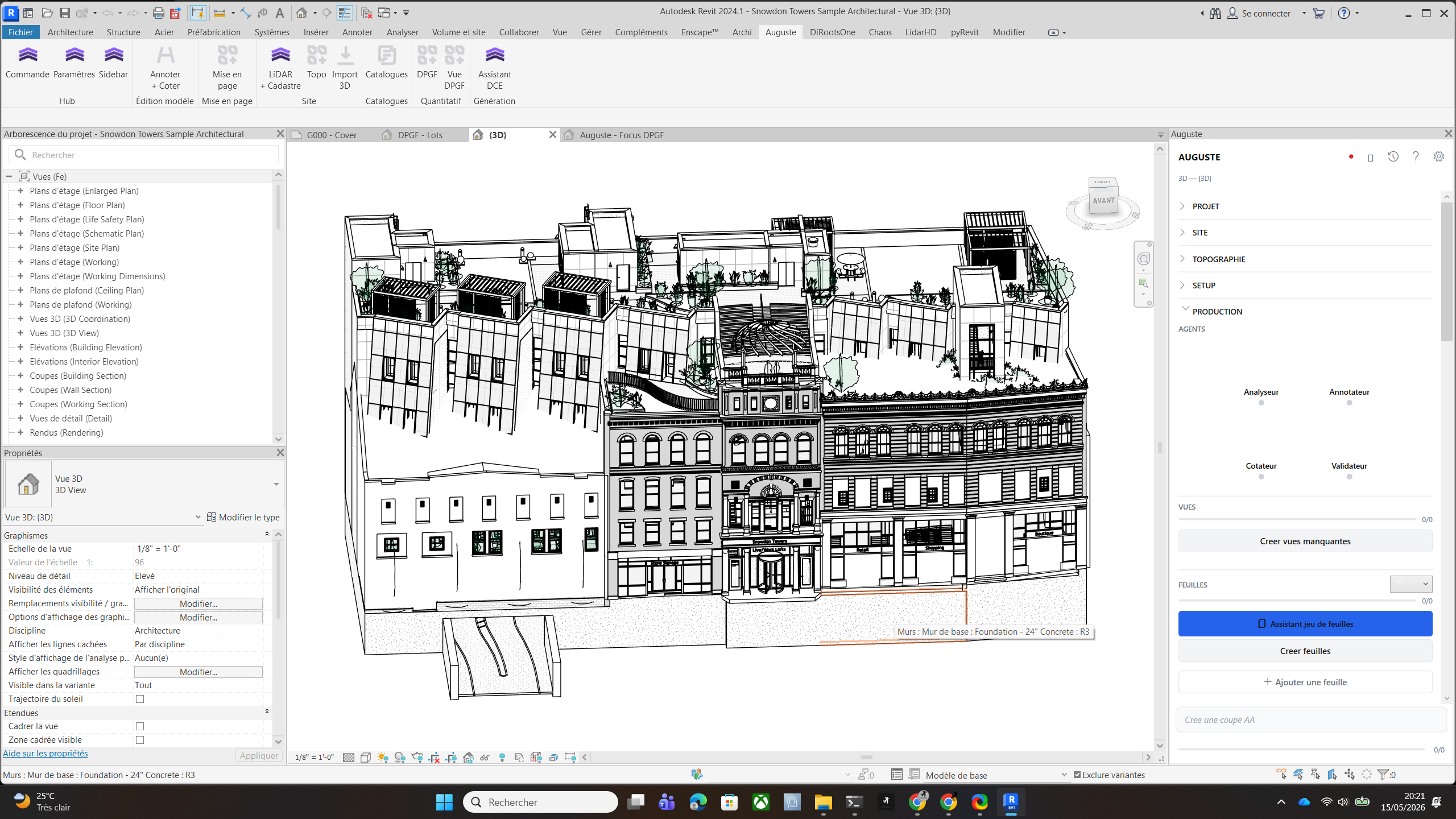Select the Measure tool in quick access toolbar
The height and width of the screenshot is (819, 1456).
220,13
